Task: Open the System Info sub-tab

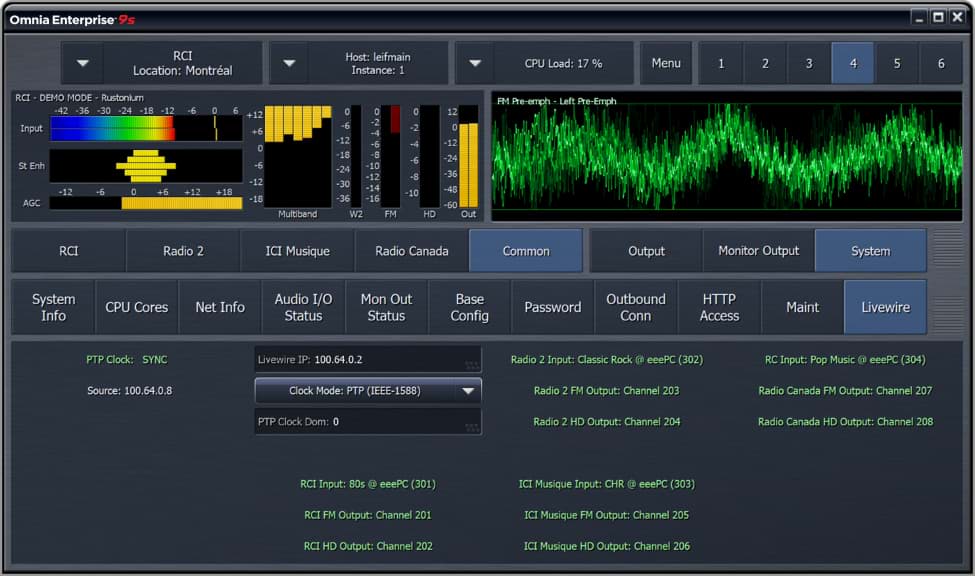Action: [x=53, y=307]
